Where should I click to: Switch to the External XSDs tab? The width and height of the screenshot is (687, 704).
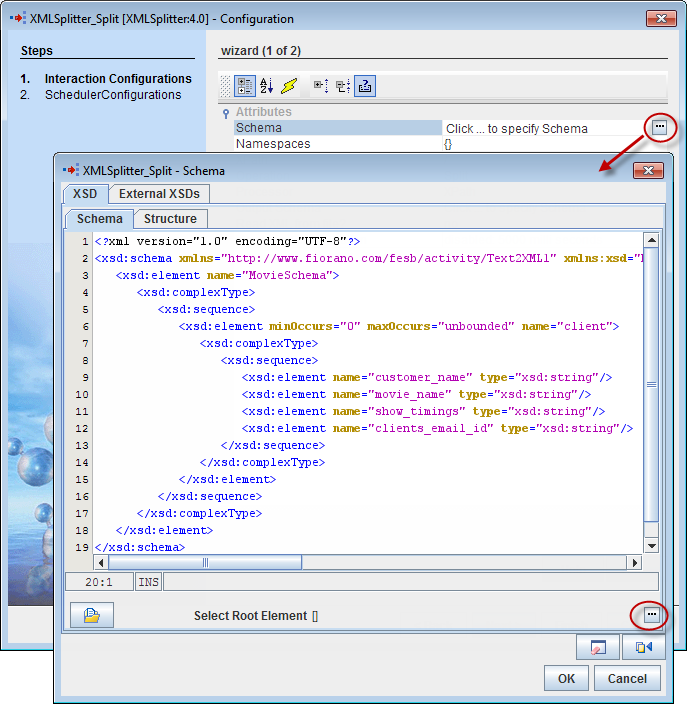[159, 194]
